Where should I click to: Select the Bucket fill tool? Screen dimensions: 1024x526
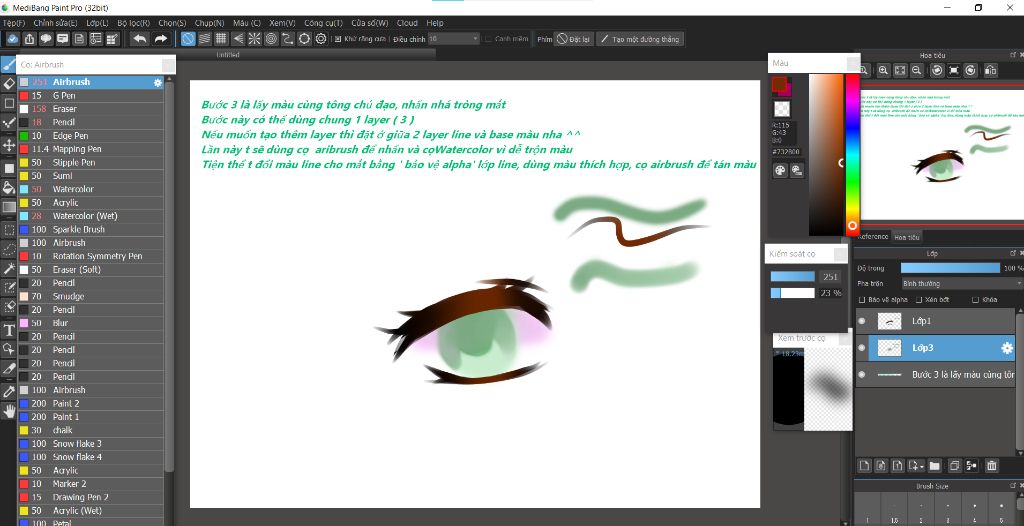(x=8, y=188)
